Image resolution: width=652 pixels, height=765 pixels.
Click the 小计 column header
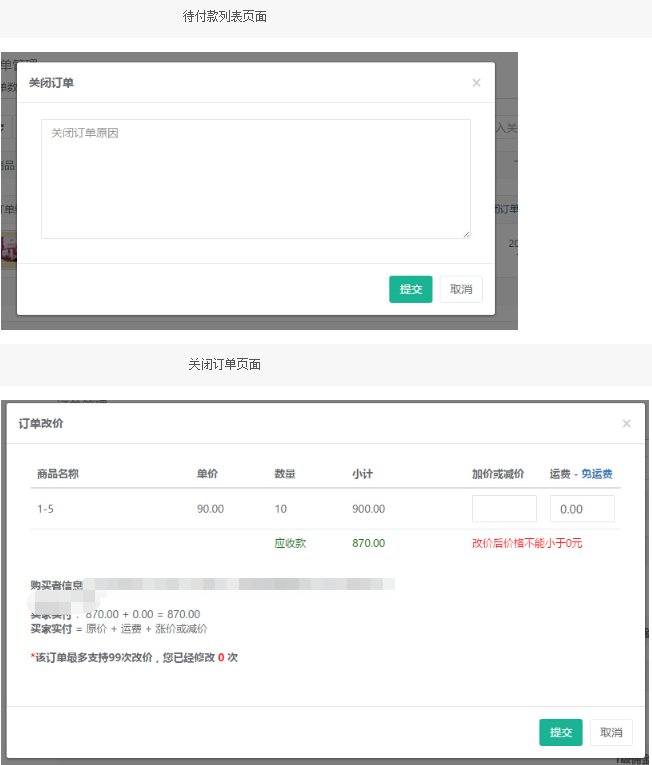coord(362,474)
